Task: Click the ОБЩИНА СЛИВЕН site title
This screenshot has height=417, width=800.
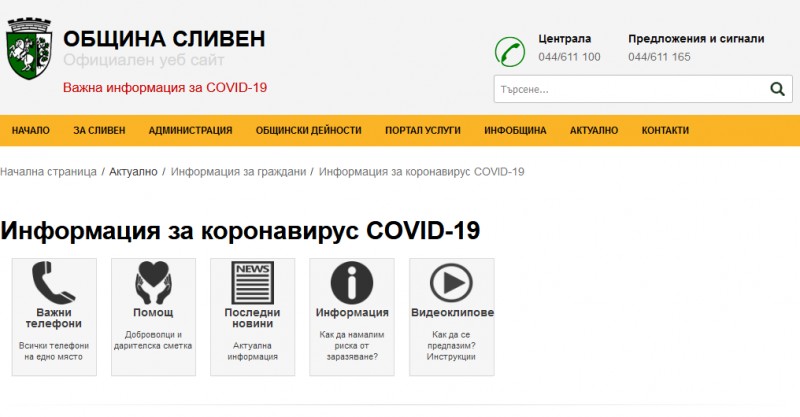Action: click(164, 39)
